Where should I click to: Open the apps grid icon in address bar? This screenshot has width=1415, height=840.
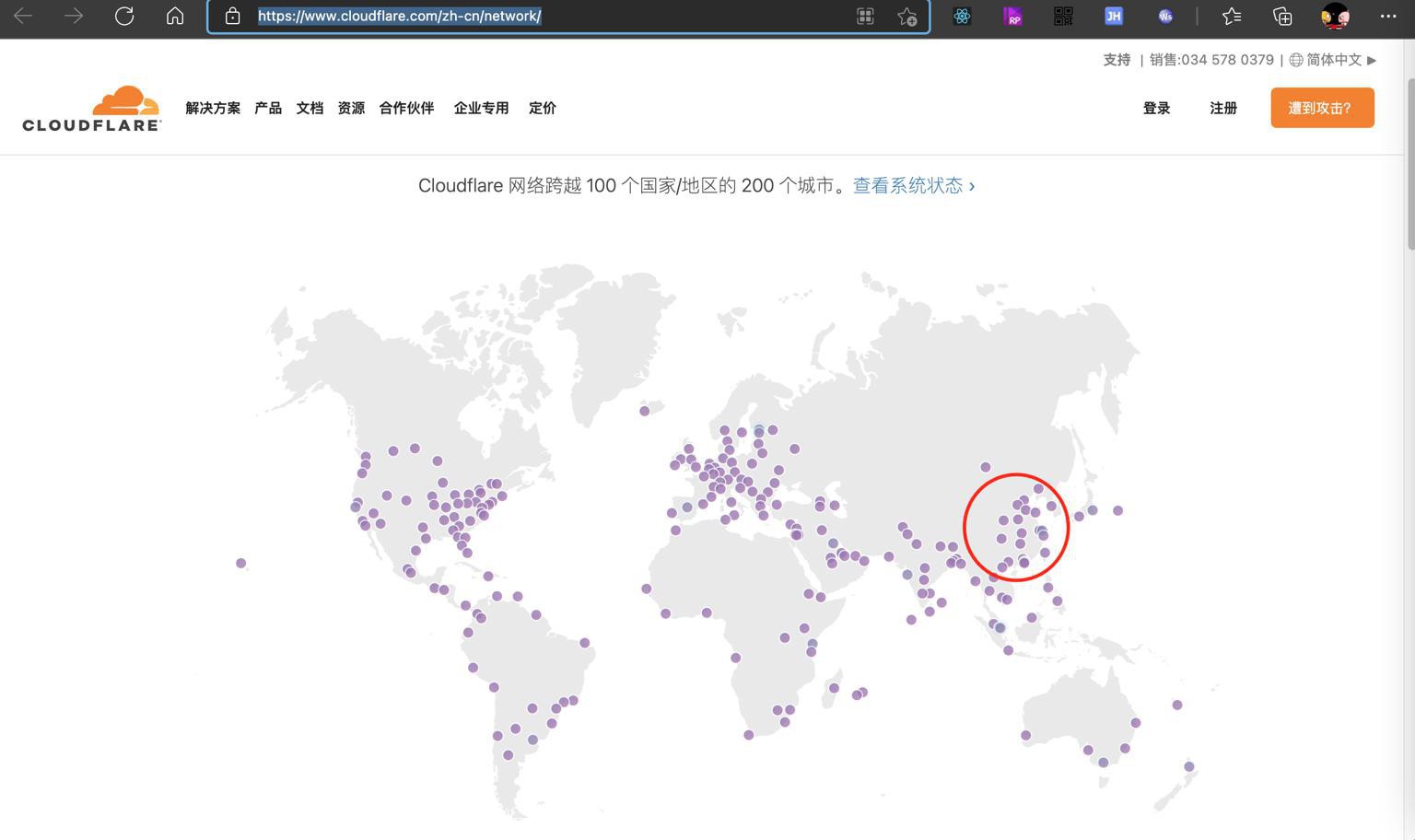[865, 16]
